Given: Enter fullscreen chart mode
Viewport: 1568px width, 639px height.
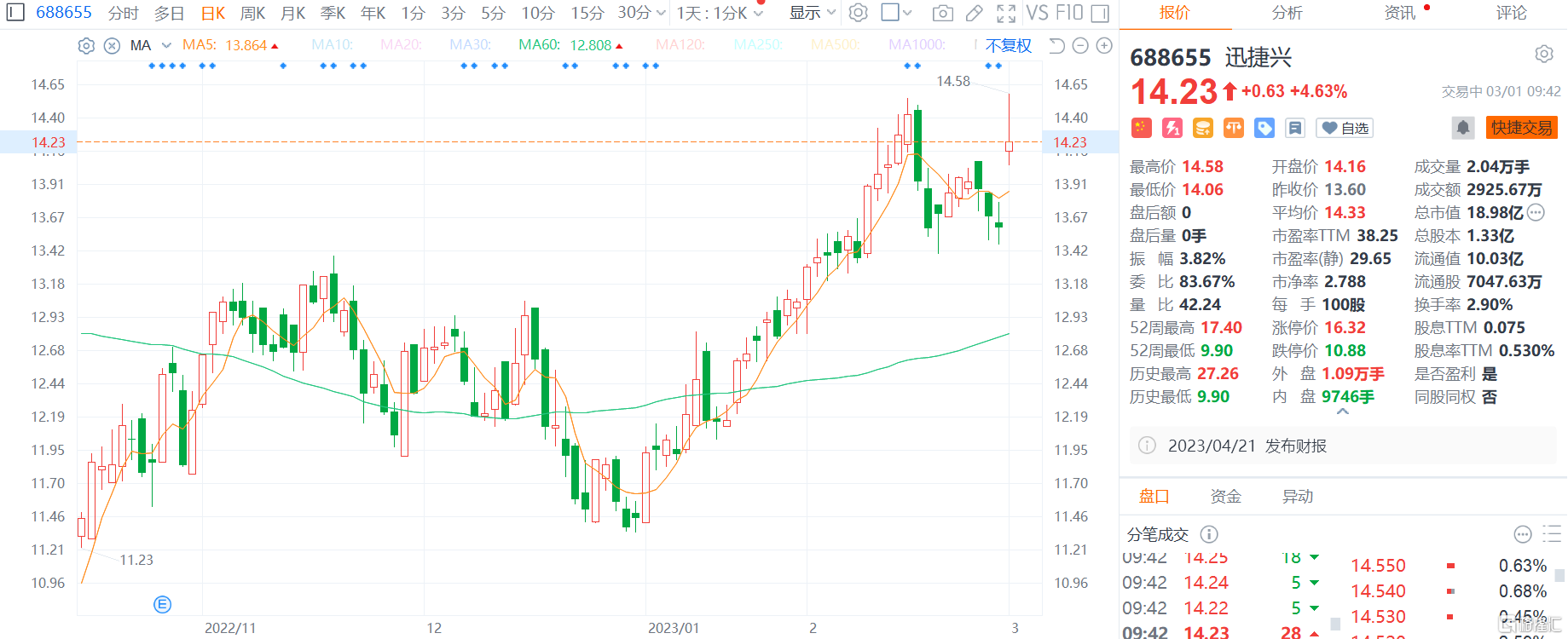Looking at the screenshot, I should pyautogui.click(x=1006, y=13).
